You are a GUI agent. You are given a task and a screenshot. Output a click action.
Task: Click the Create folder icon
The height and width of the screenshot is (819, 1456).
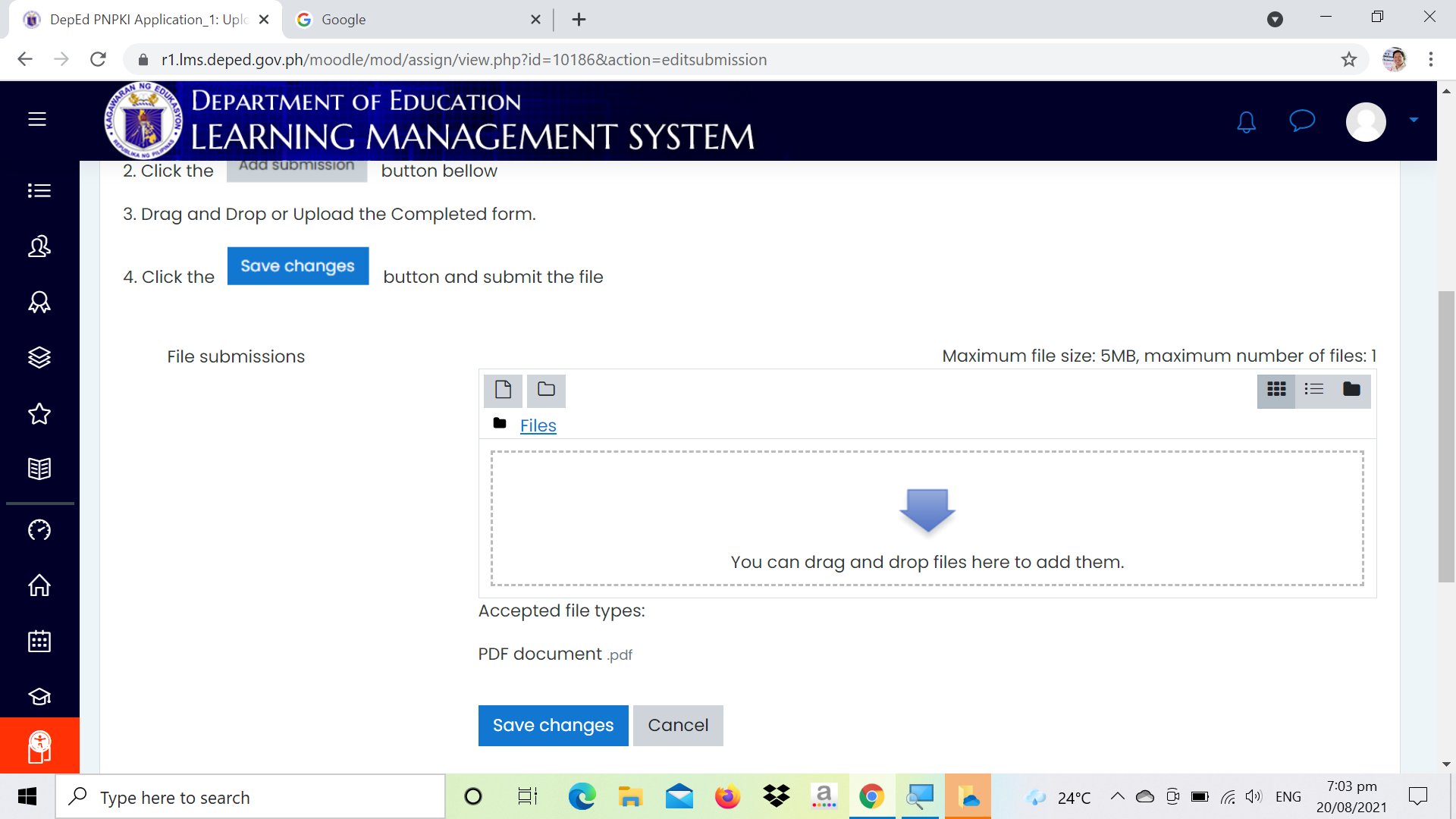click(x=546, y=391)
